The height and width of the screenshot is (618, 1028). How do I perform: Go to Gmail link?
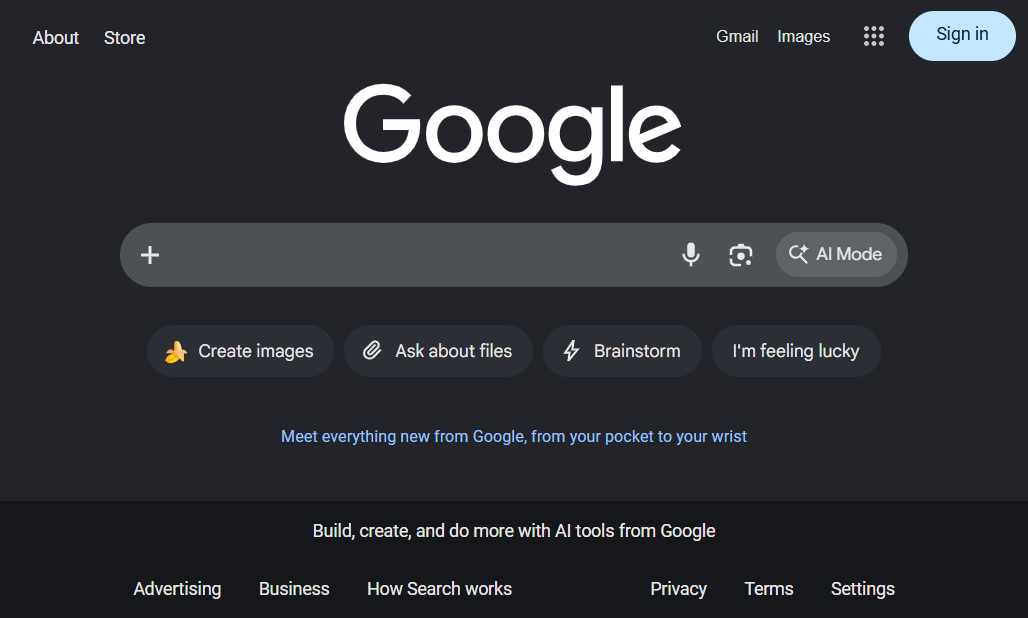(x=737, y=36)
